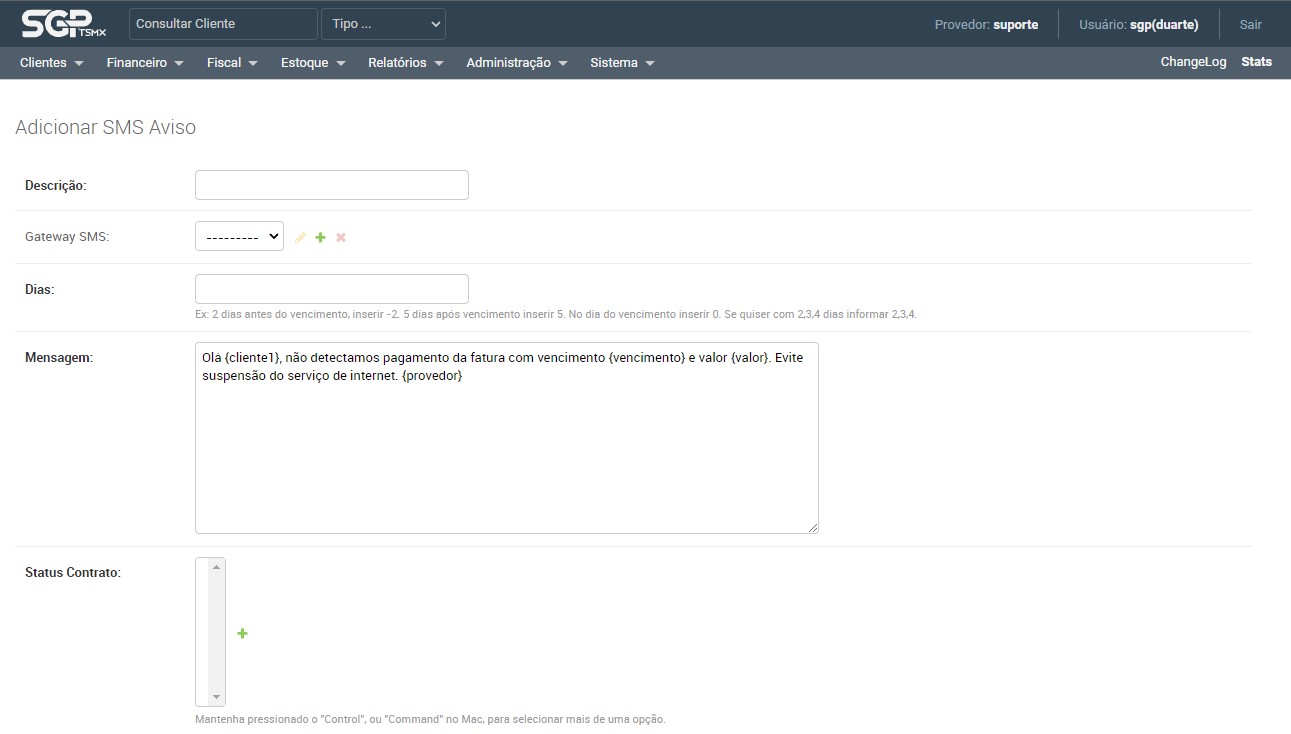Open the Gateway SMS dropdown

pyautogui.click(x=239, y=237)
